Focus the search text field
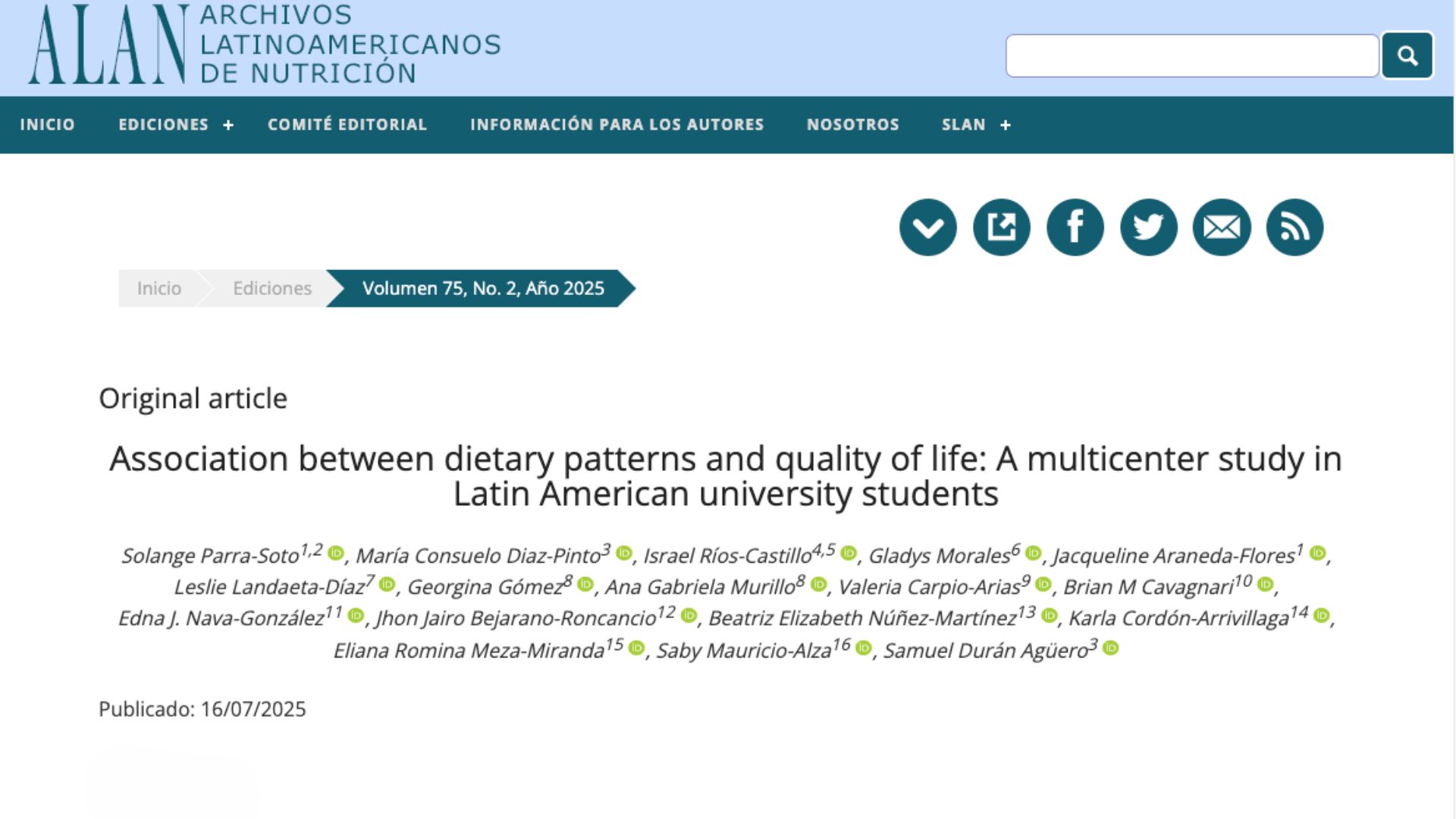Image resolution: width=1456 pixels, height=819 pixels. coord(1192,55)
